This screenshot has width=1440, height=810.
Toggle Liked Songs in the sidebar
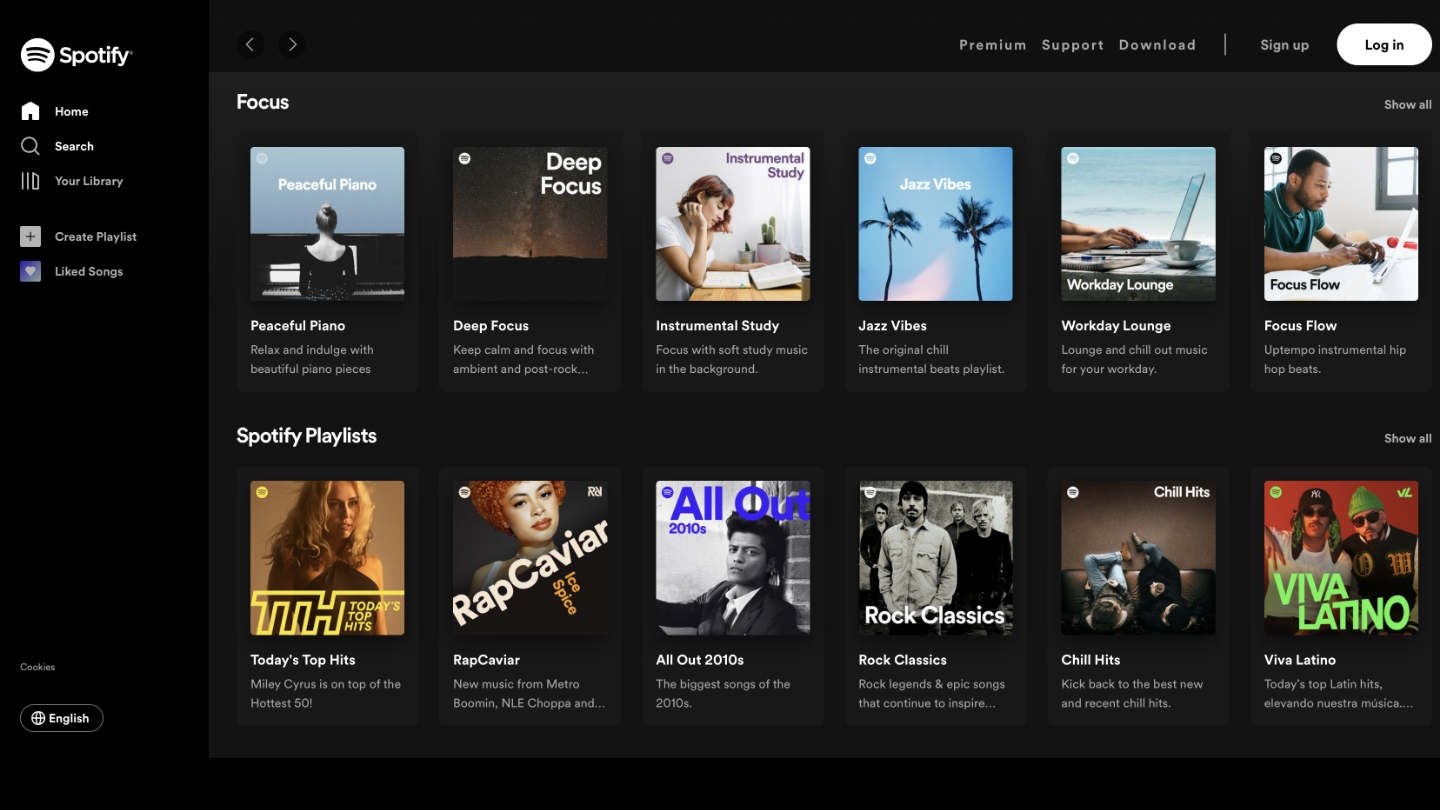pos(89,271)
